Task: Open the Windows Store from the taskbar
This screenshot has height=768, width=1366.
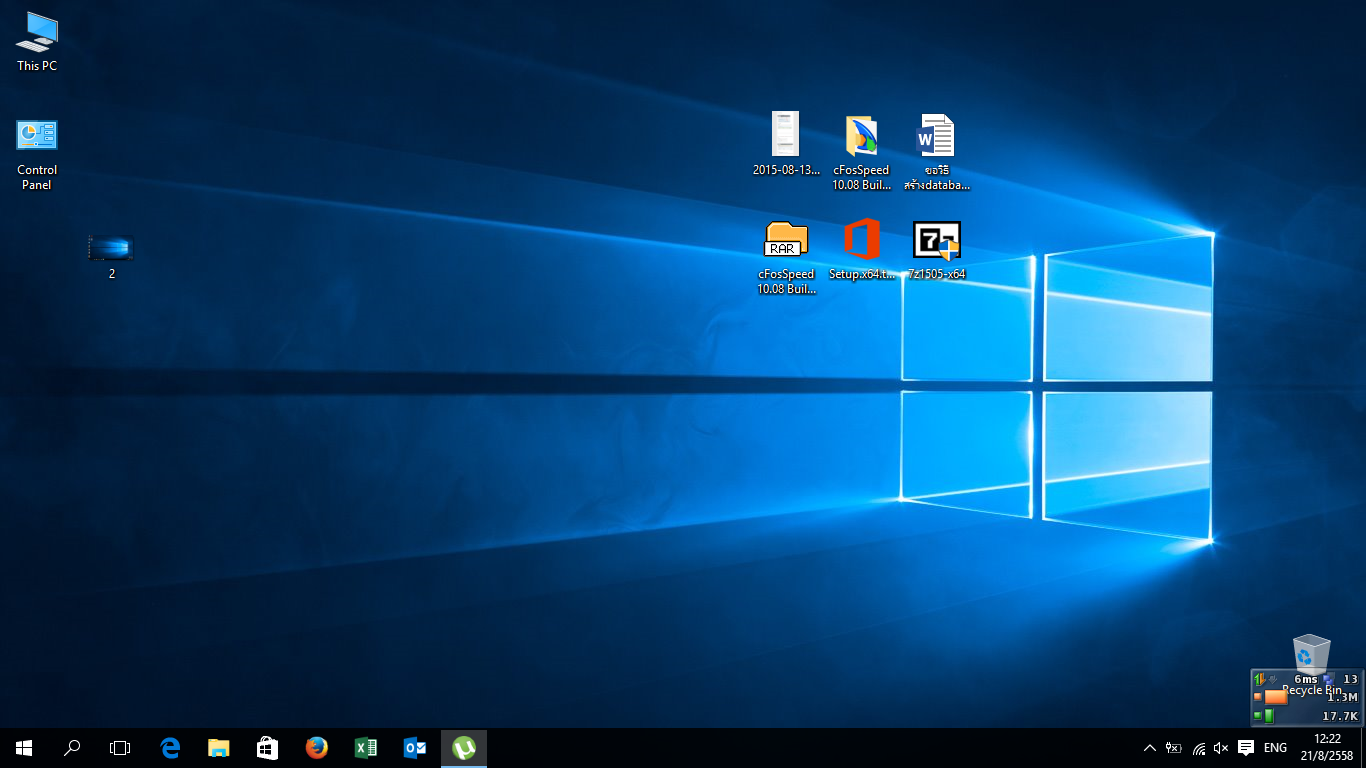Action: (x=268, y=748)
